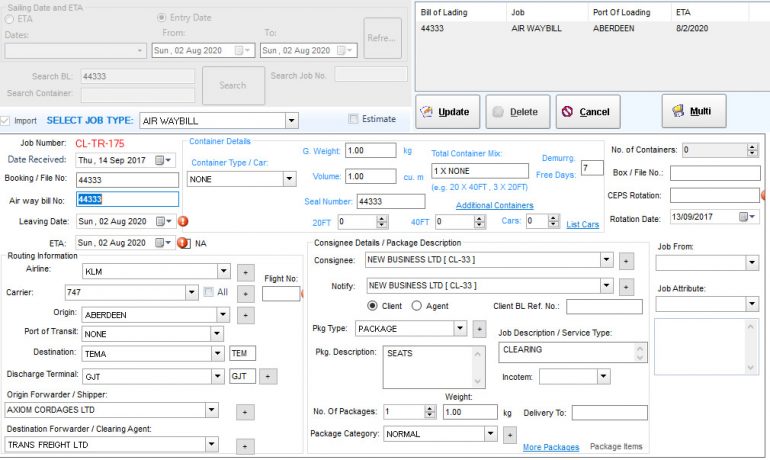This screenshot has height=460, width=770.
Task: Click the plus button next to Airline
Action: (x=246, y=271)
